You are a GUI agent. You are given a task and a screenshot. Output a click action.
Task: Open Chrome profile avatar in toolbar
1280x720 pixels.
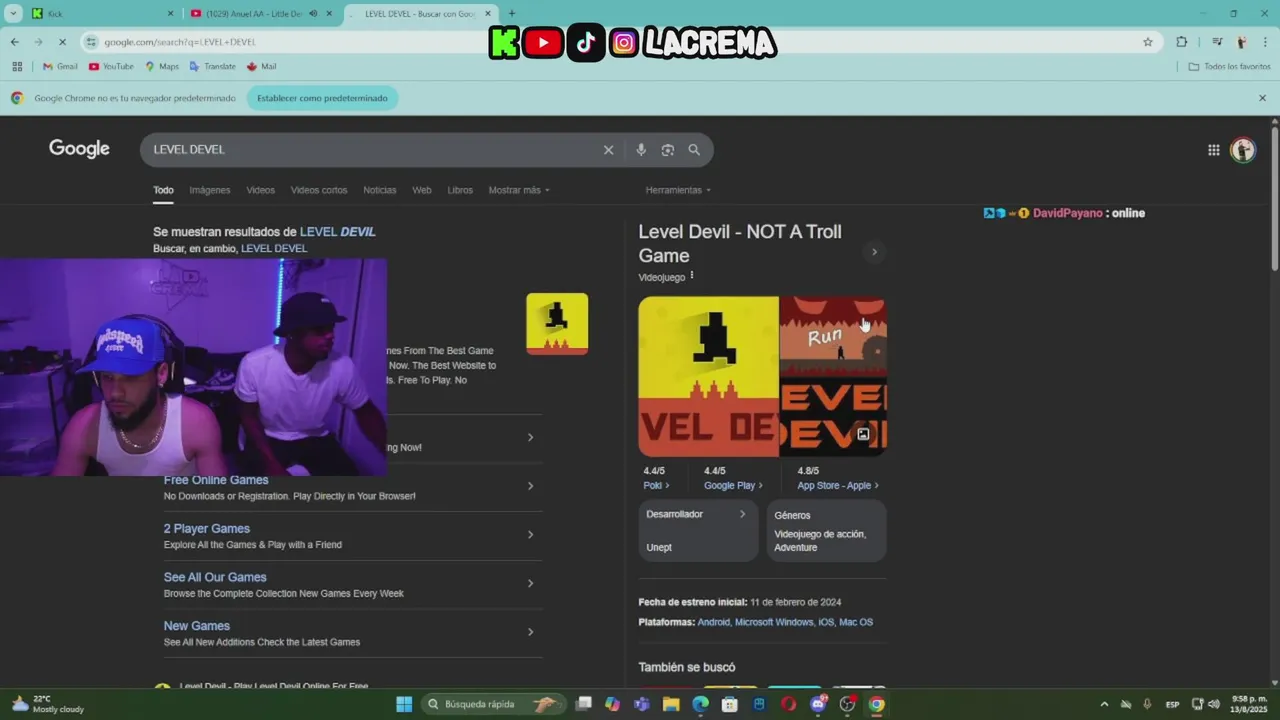[x=1241, y=42]
